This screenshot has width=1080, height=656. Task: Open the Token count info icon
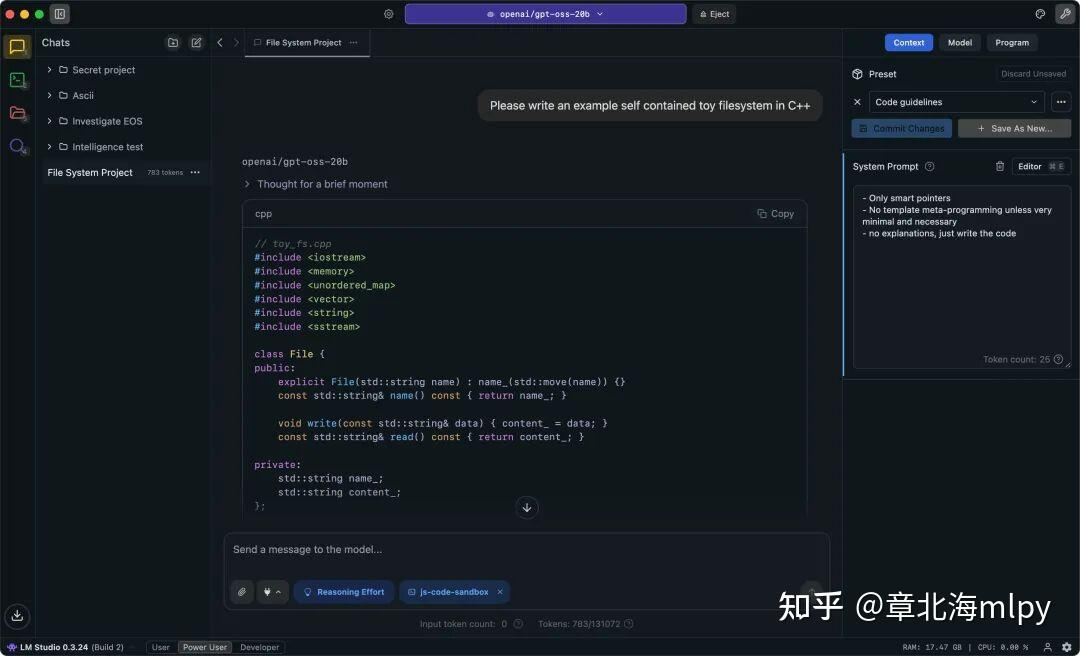[x=1058, y=359]
